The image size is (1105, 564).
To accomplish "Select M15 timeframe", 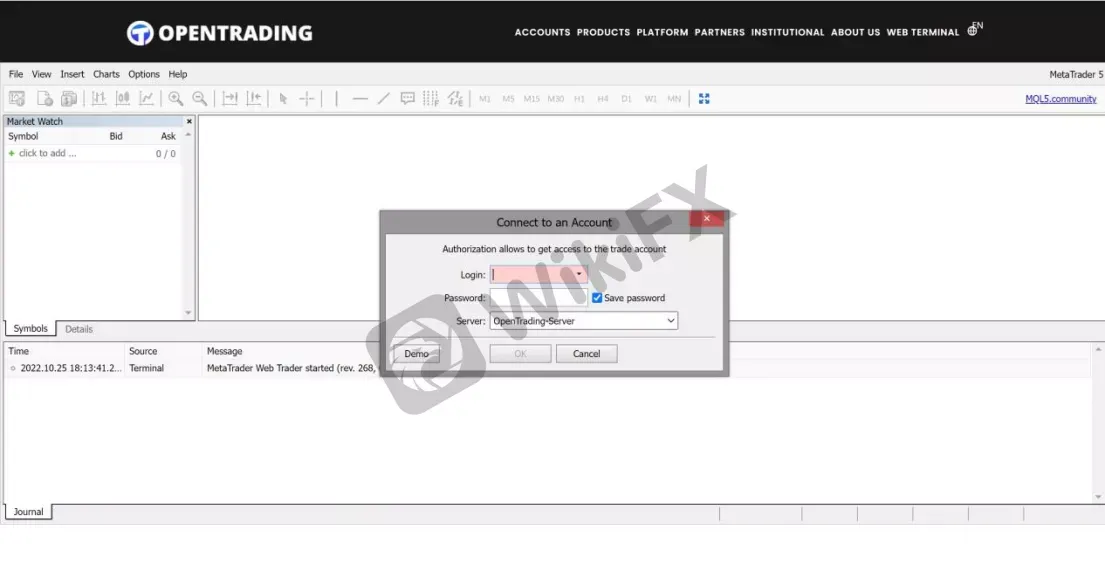I will coord(531,99).
